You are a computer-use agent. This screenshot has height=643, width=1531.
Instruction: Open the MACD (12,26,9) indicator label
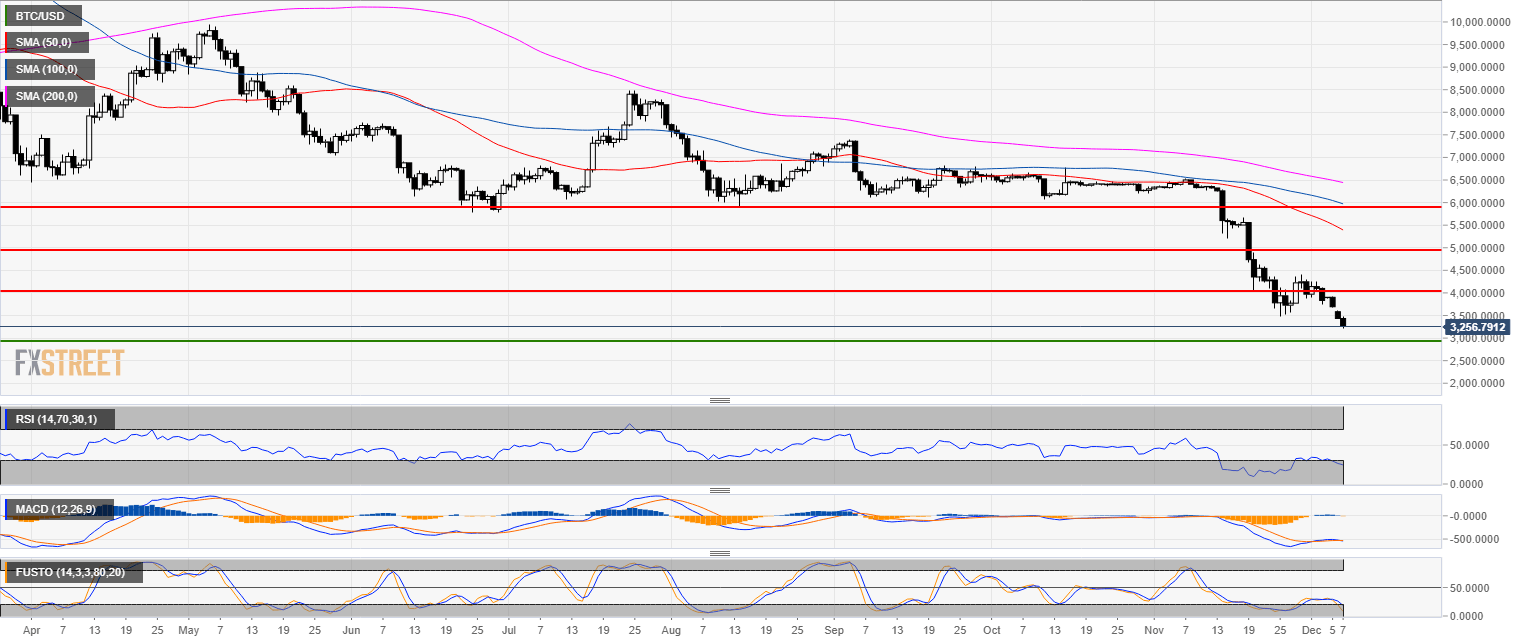(x=59, y=510)
